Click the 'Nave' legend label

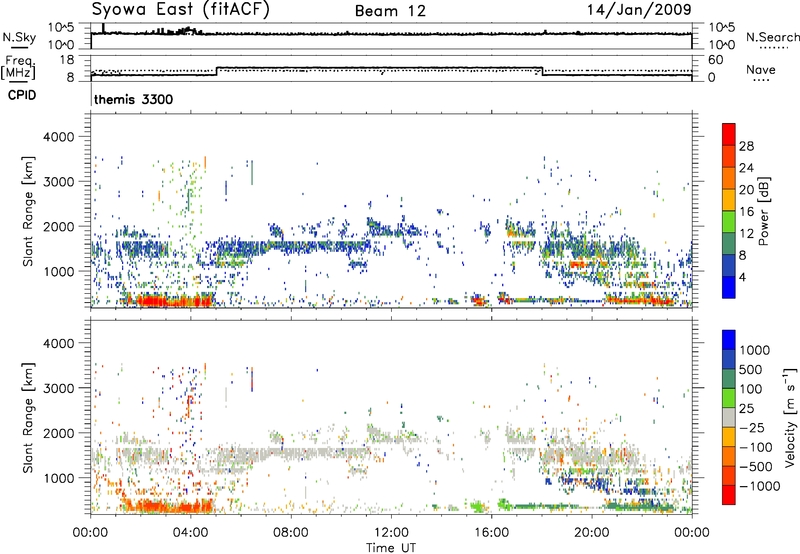click(x=761, y=69)
